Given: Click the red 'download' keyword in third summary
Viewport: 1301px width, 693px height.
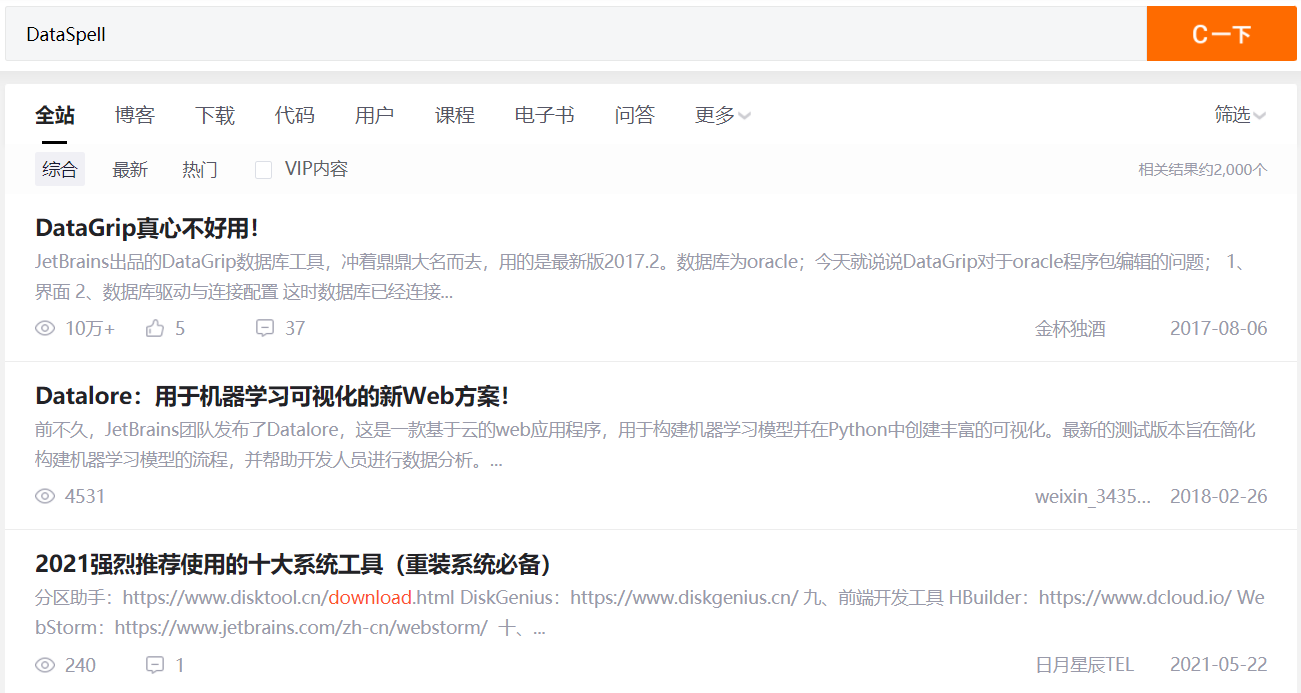Looking at the screenshot, I should [x=370, y=598].
